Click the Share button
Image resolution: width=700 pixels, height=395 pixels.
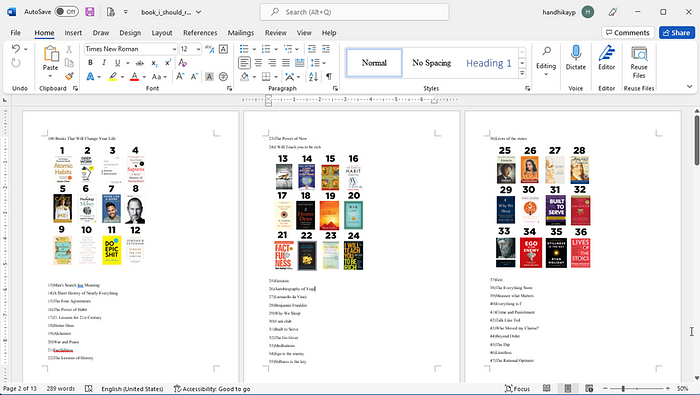tap(676, 33)
